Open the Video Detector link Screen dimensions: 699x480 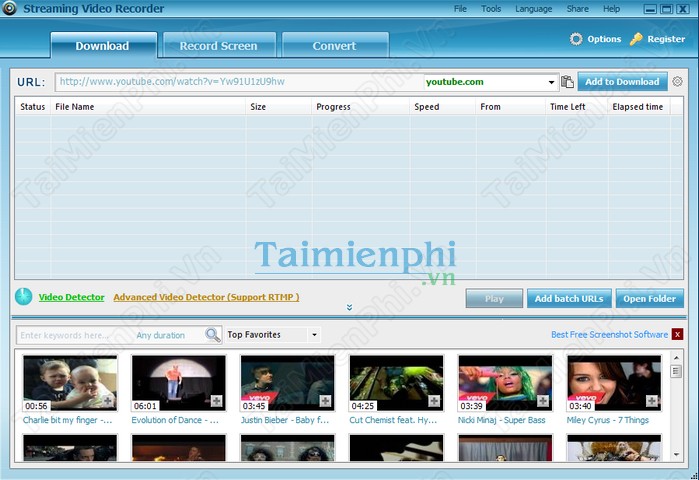[x=71, y=297]
